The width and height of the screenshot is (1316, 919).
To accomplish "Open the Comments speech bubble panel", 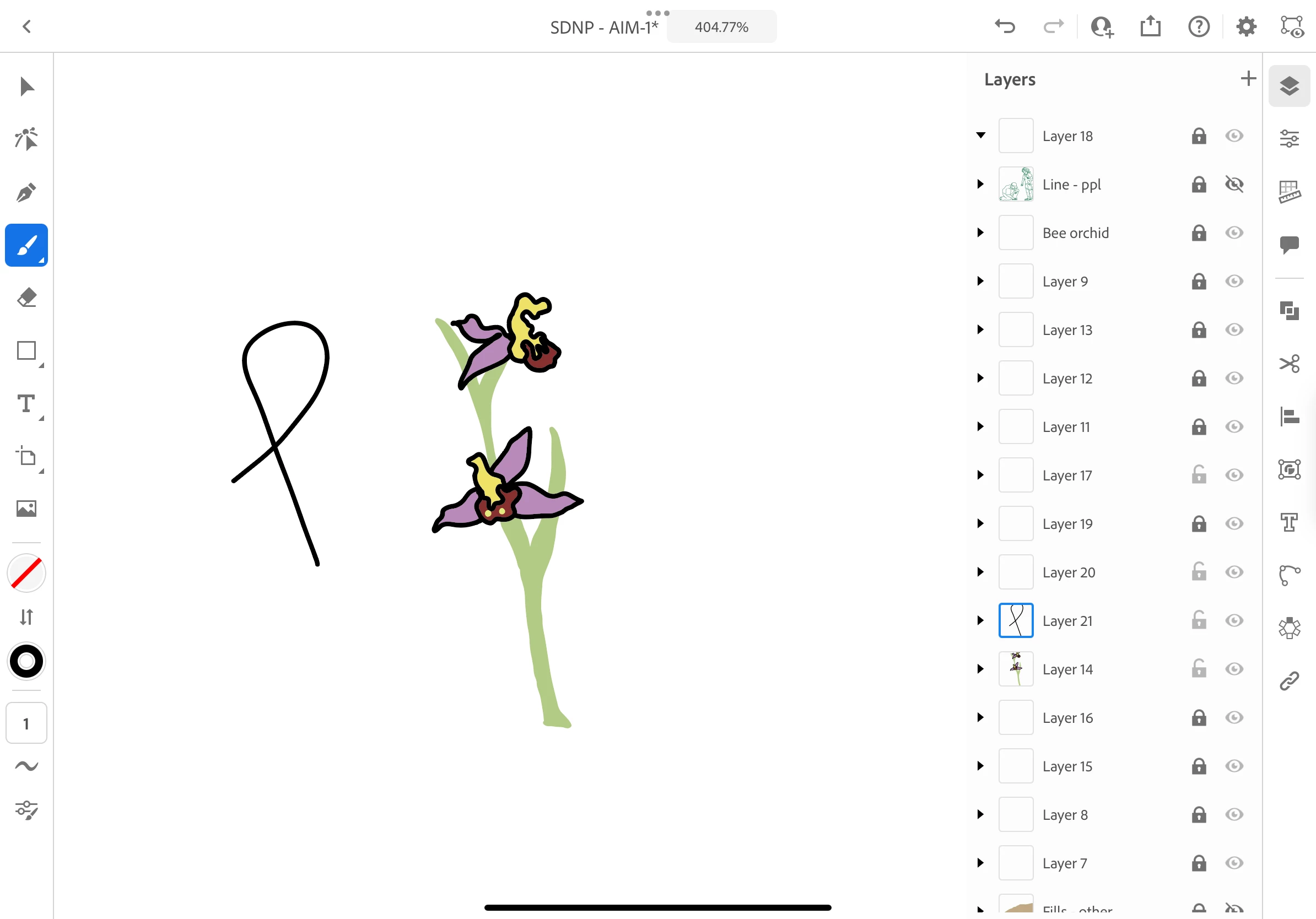I will click(x=1289, y=245).
